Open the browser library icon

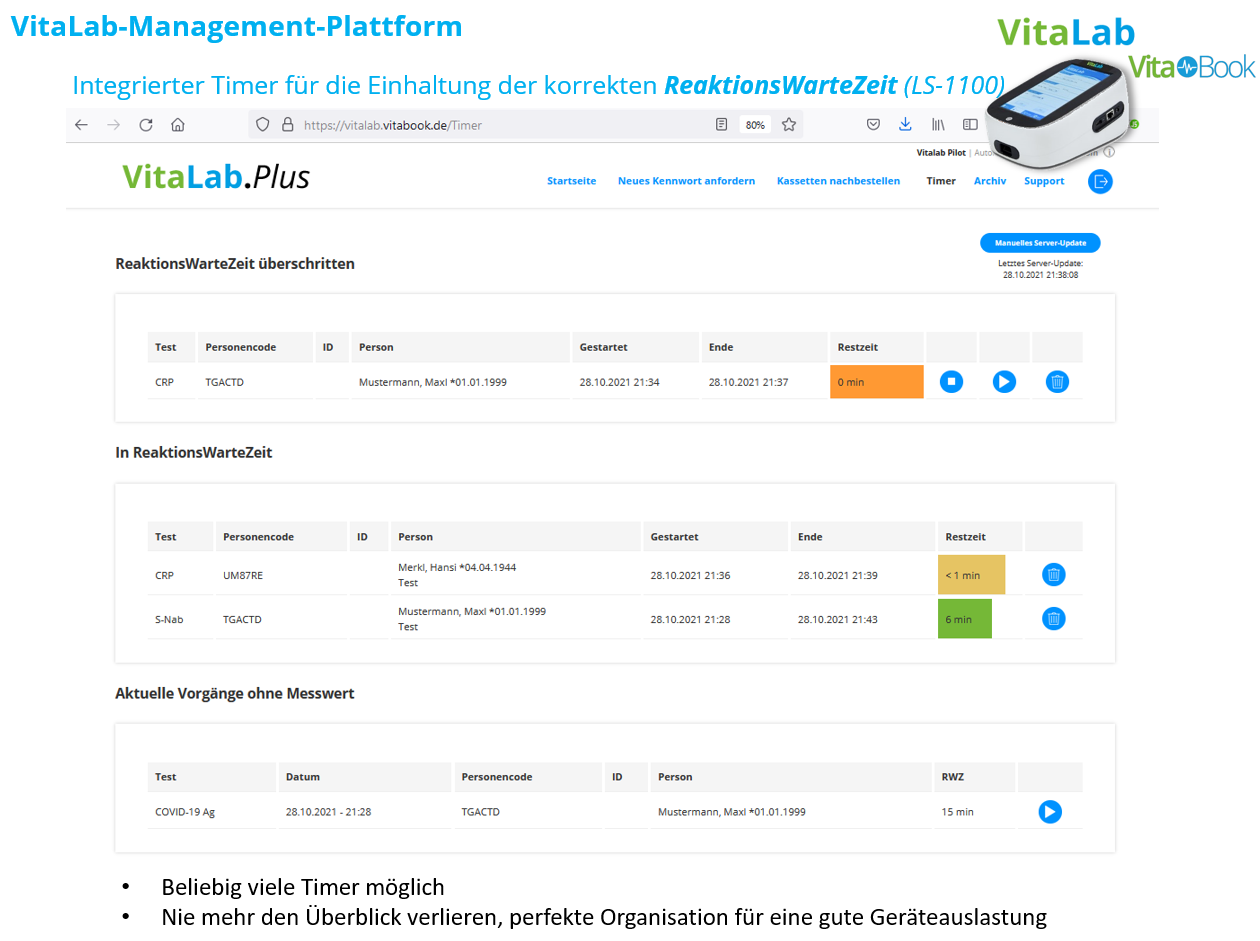coord(938,125)
